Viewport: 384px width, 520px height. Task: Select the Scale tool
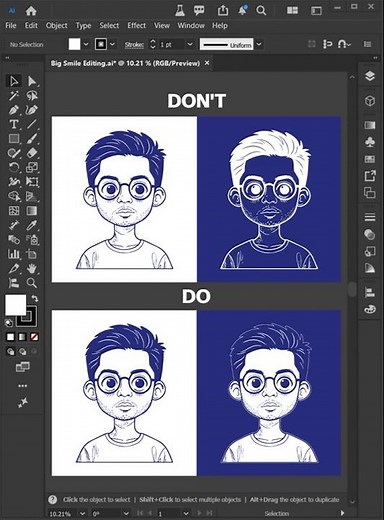(x=32, y=167)
